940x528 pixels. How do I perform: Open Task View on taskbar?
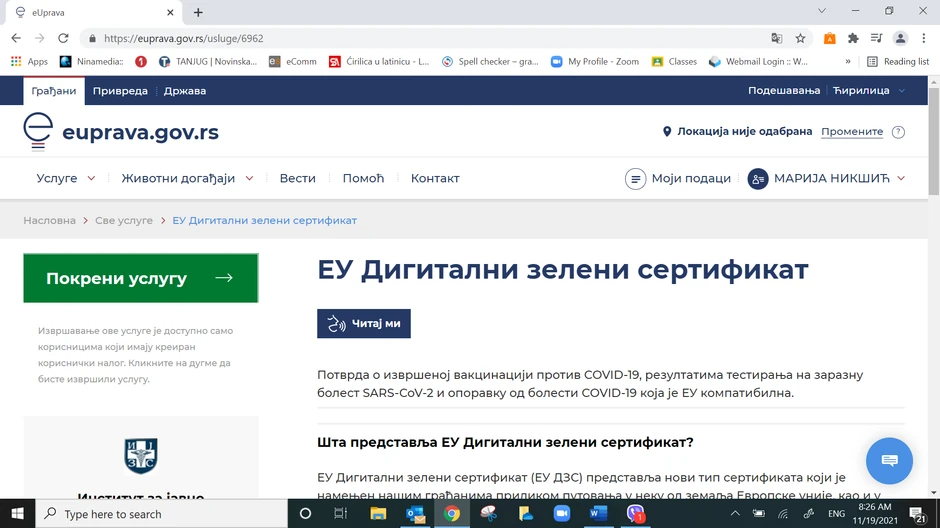(x=341, y=514)
